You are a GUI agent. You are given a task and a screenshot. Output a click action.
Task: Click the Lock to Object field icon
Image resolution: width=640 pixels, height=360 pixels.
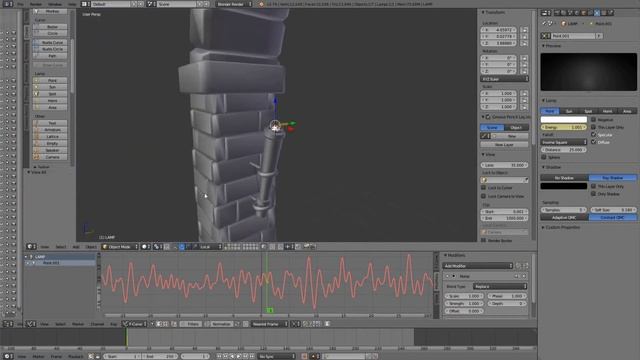click(485, 180)
